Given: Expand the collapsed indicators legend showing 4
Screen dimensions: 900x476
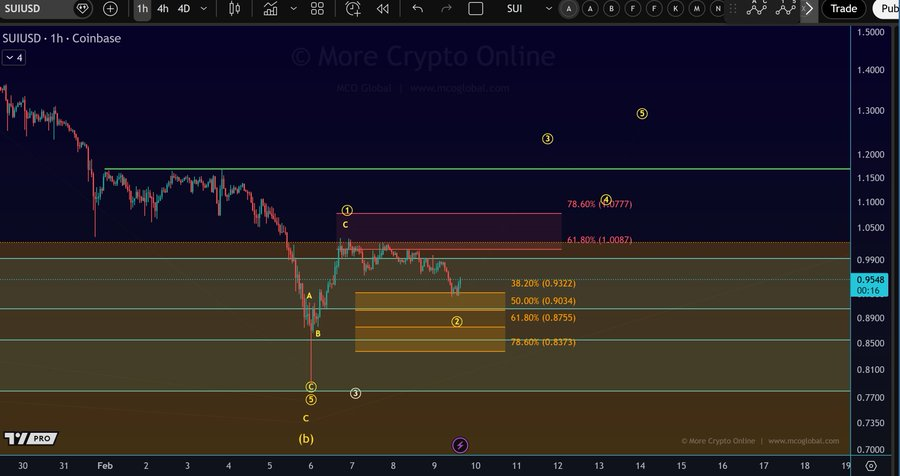Looking at the screenshot, I should click(x=14, y=58).
